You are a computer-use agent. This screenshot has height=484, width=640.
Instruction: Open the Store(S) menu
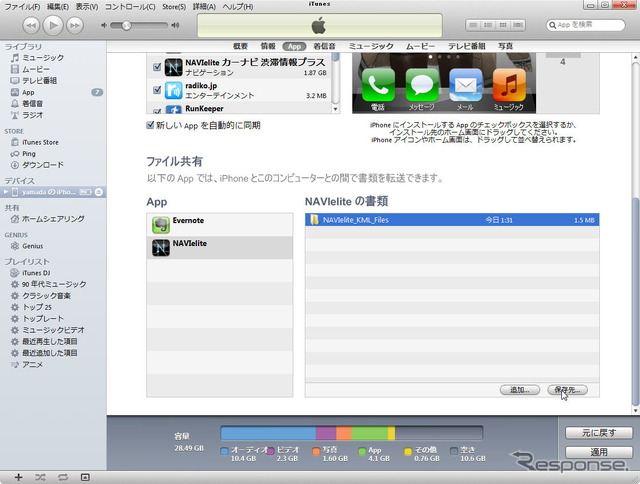pyautogui.click(x=174, y=7)
